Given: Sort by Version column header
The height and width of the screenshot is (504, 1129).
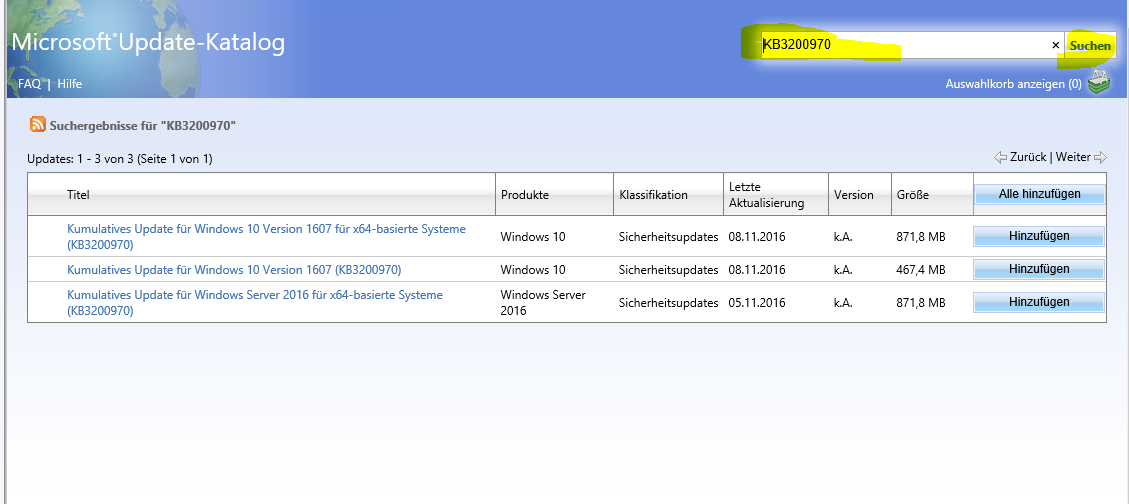Looking at the screenshot, I should pyautogui.click(x=853, y=194).
